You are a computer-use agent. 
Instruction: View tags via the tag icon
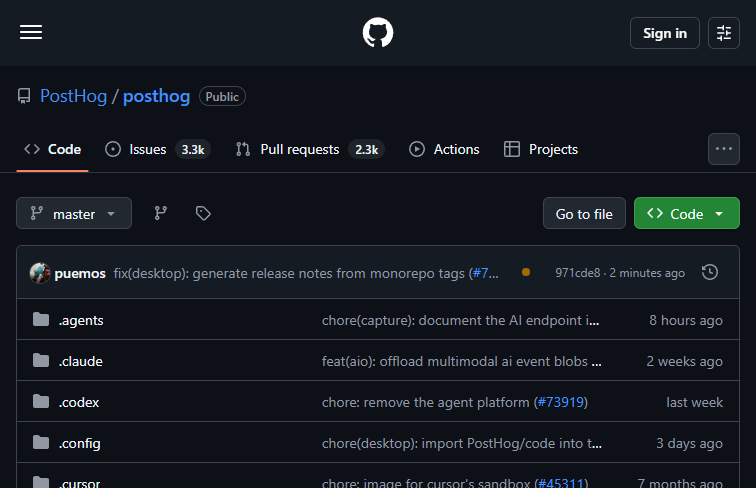click(x=203, y=213)
